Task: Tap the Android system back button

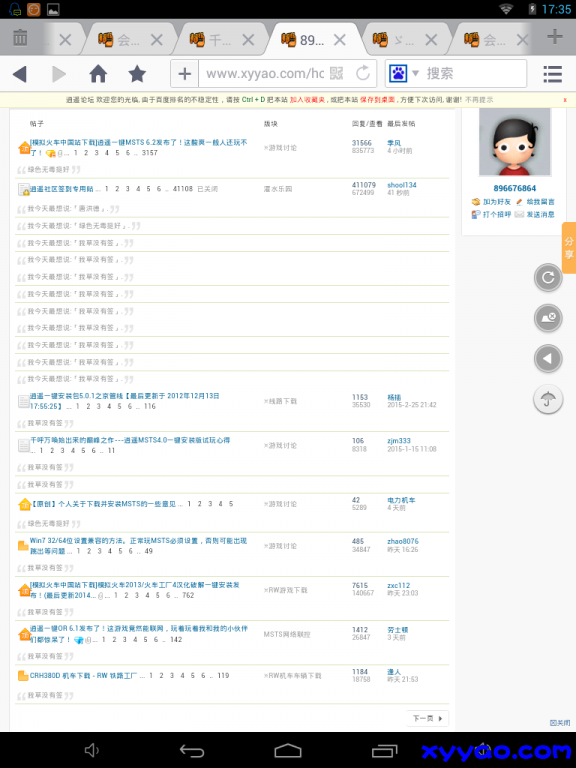Action: [192, 750]
